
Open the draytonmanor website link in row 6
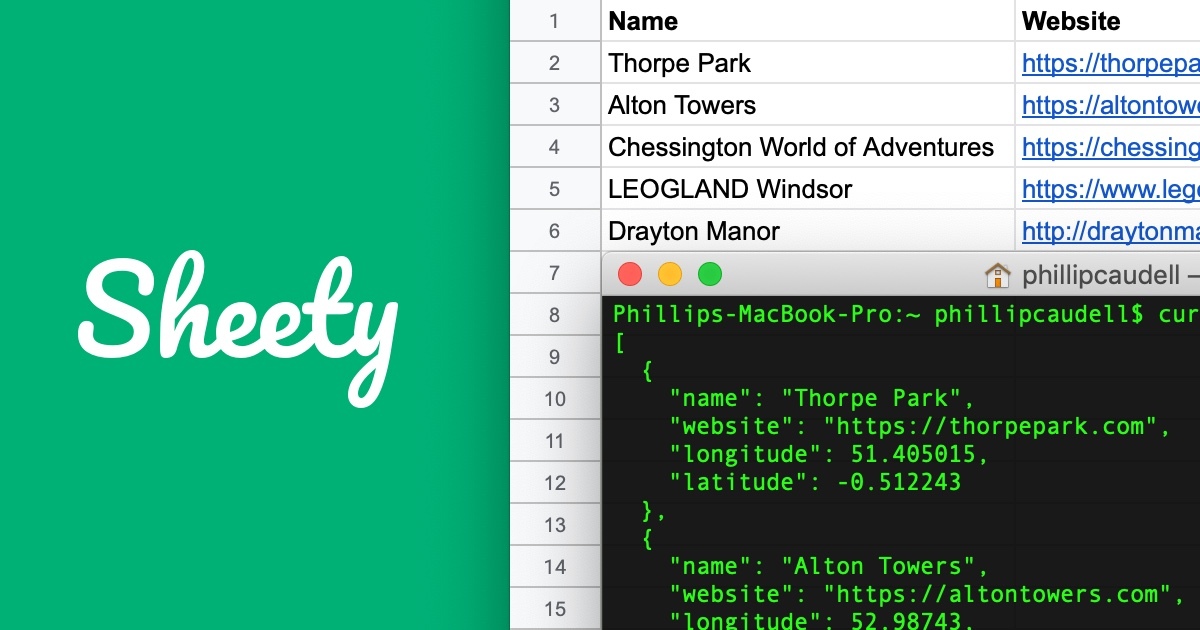pos(1111,231)
